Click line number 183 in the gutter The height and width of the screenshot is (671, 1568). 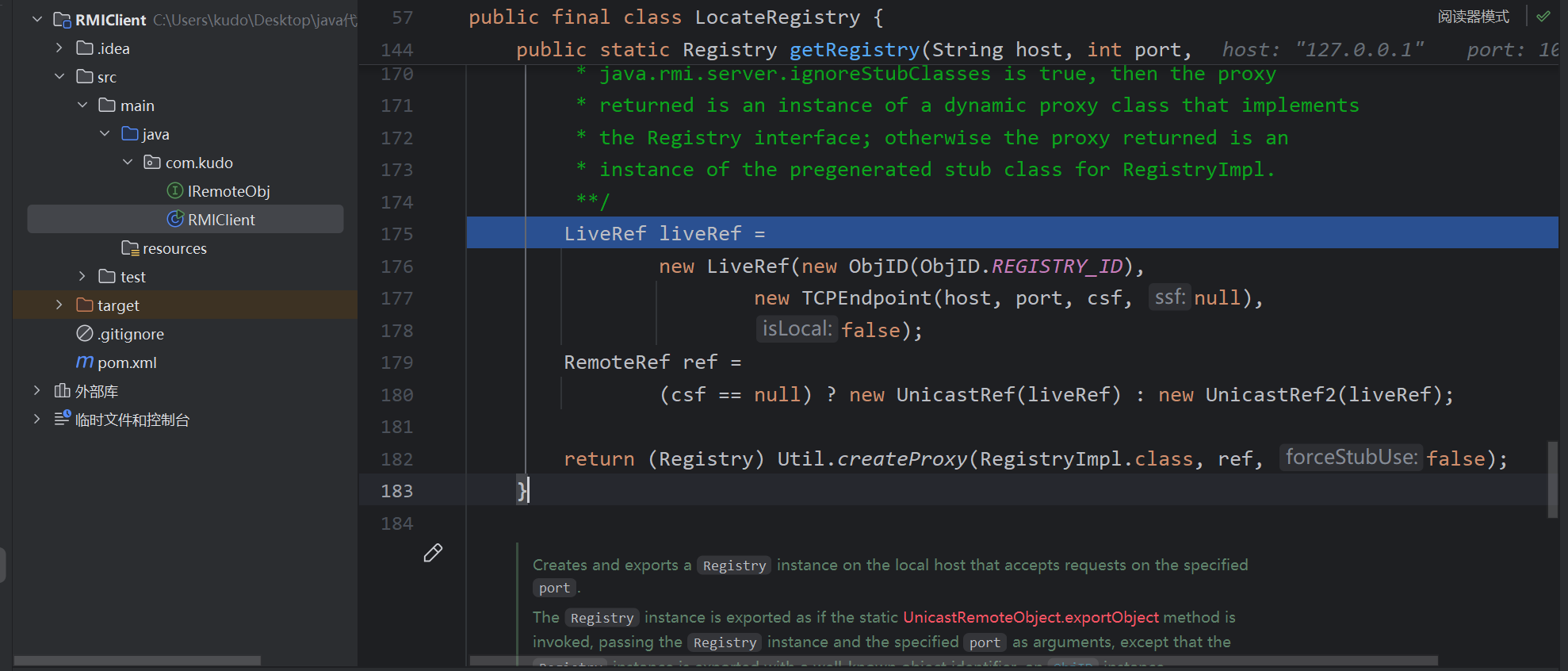point(397,491)
